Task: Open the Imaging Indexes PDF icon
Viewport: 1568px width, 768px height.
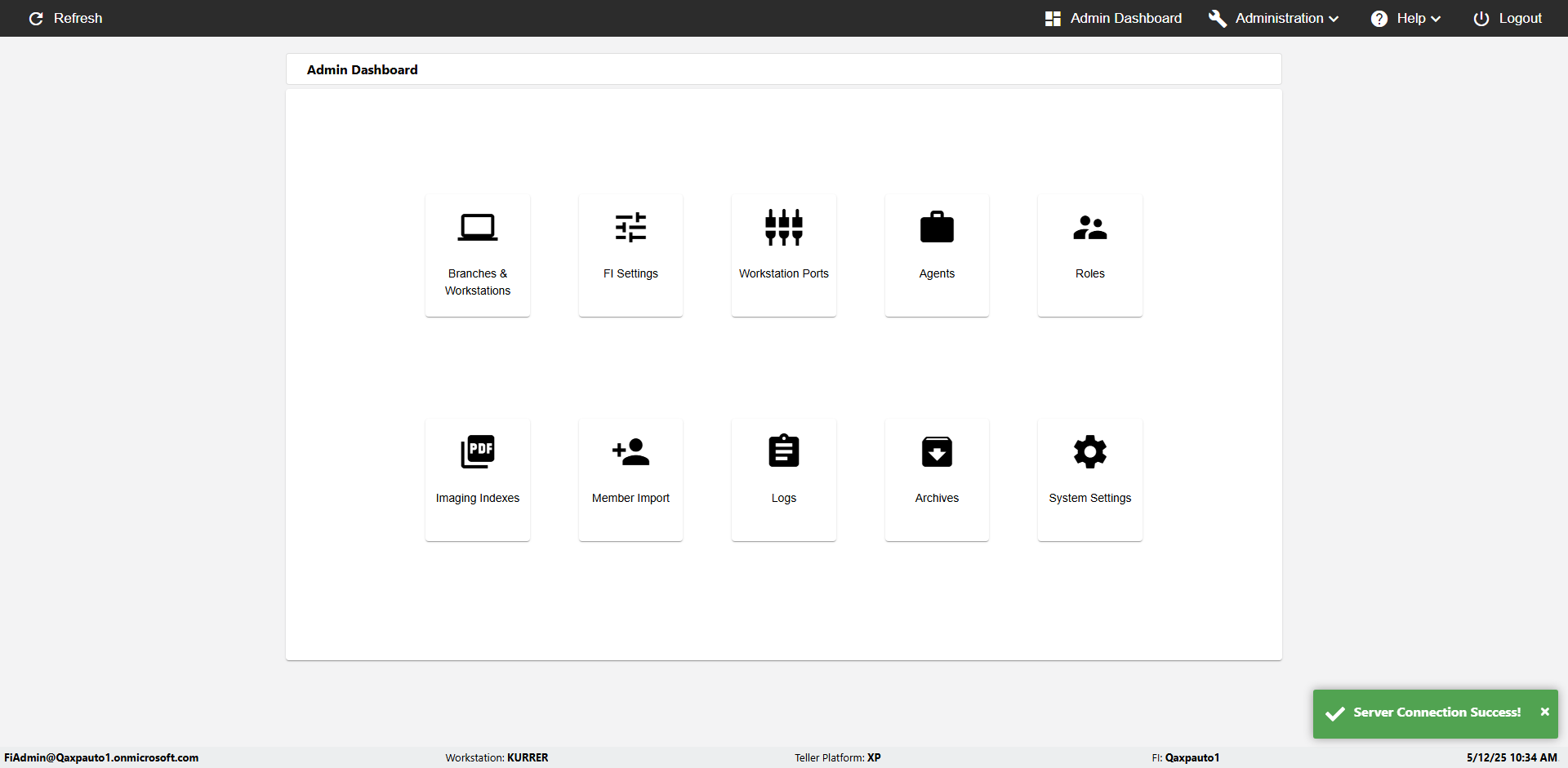Action: 478,451
